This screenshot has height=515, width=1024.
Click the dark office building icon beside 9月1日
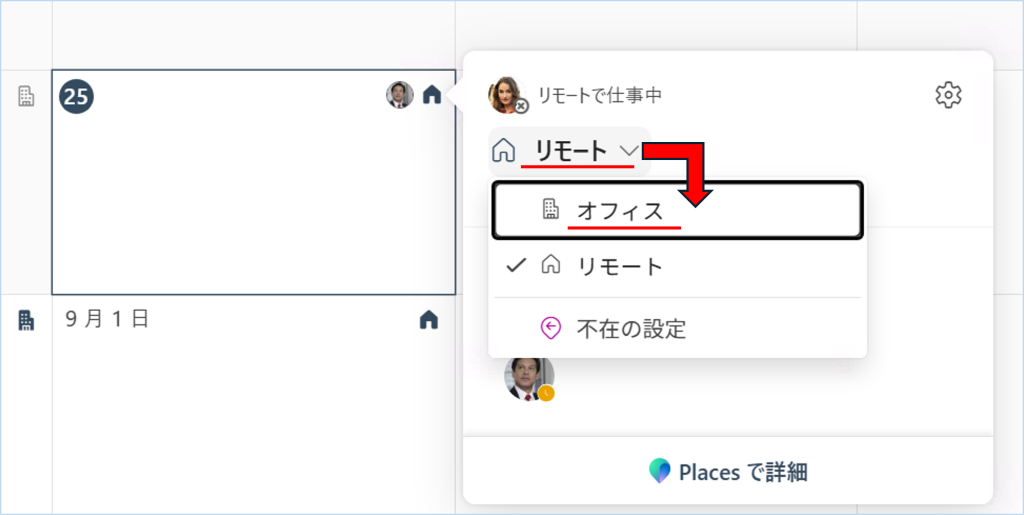click(x=25, y=320)
